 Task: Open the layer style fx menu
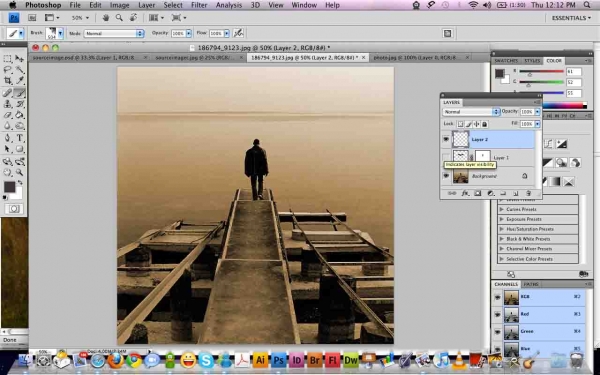[x=465, y=194]
